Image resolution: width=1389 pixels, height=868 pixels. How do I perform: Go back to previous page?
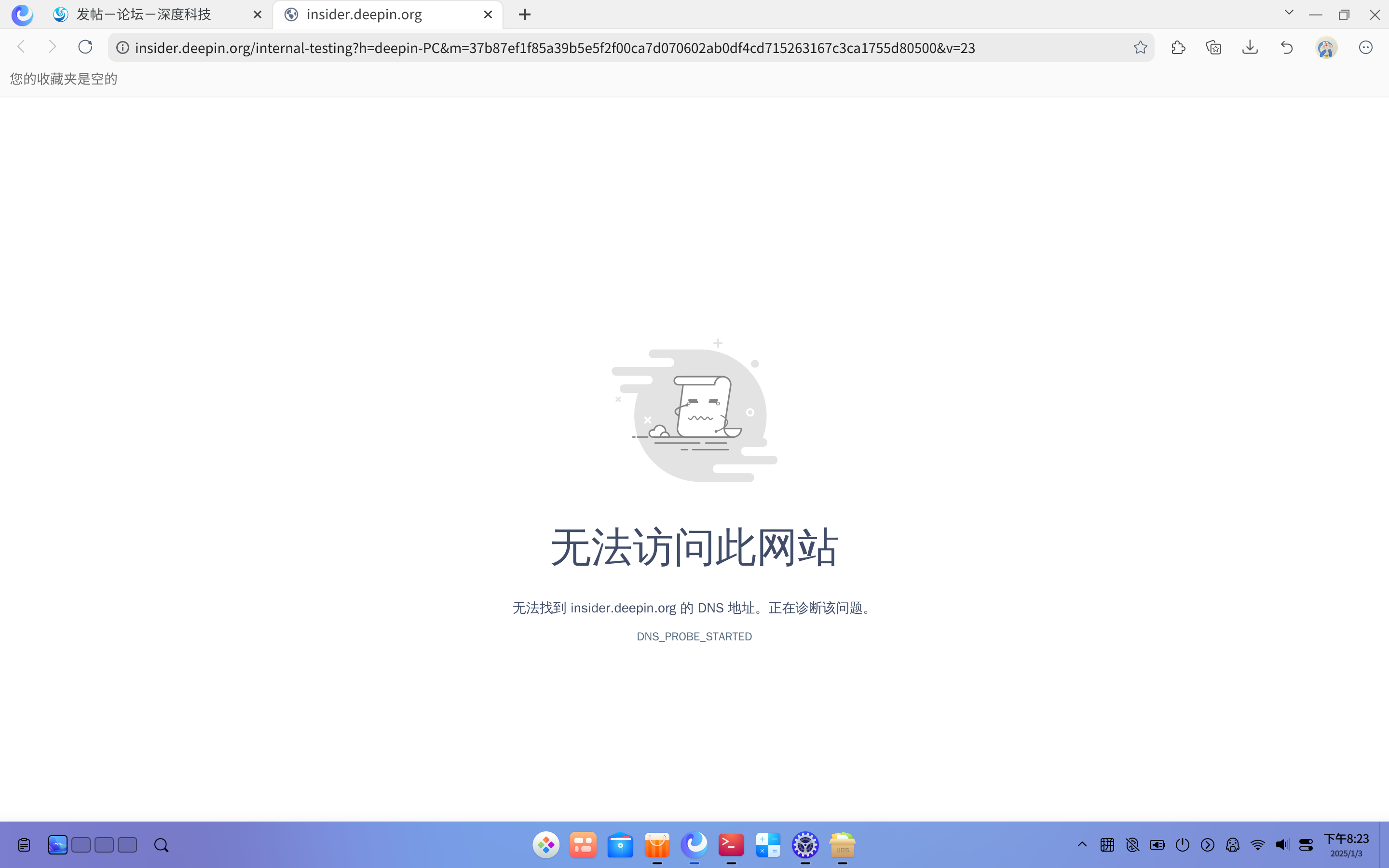pyautogui.click(x=21, y=47)
